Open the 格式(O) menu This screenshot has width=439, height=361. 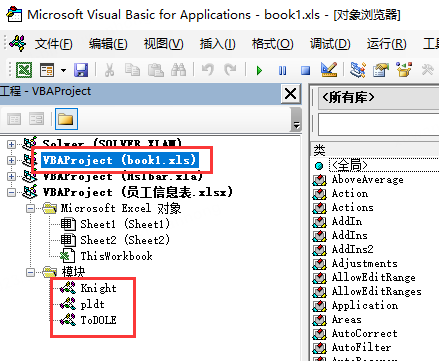273,44
